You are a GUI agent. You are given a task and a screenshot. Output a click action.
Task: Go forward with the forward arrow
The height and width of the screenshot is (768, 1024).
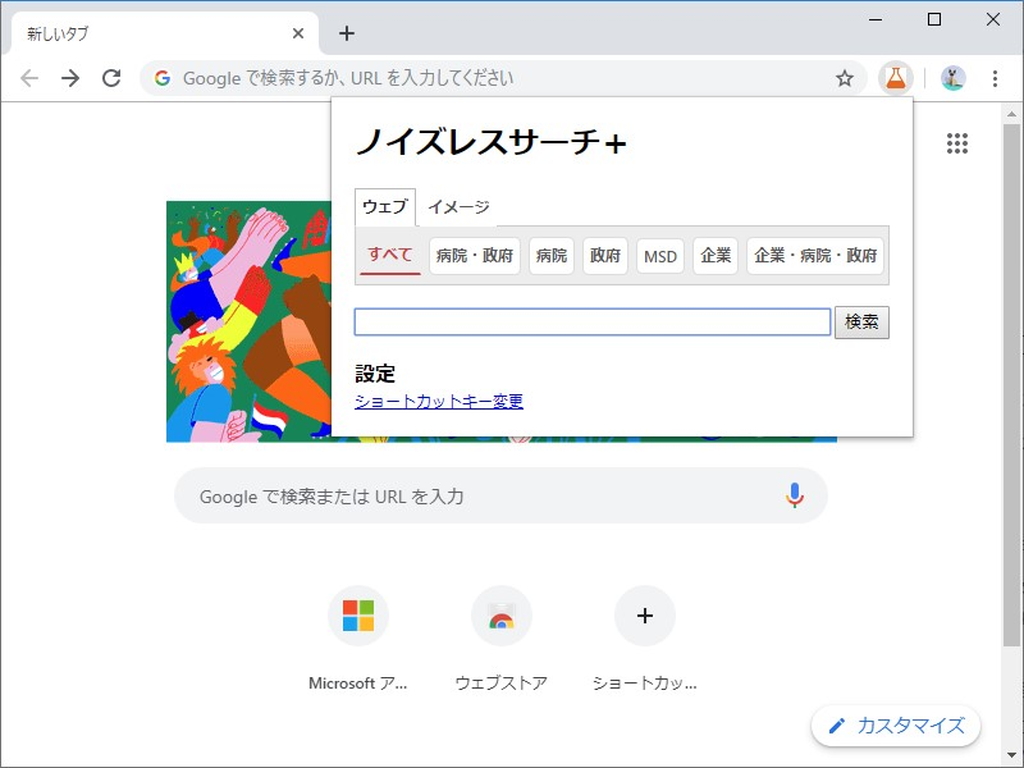click(70, 77)
